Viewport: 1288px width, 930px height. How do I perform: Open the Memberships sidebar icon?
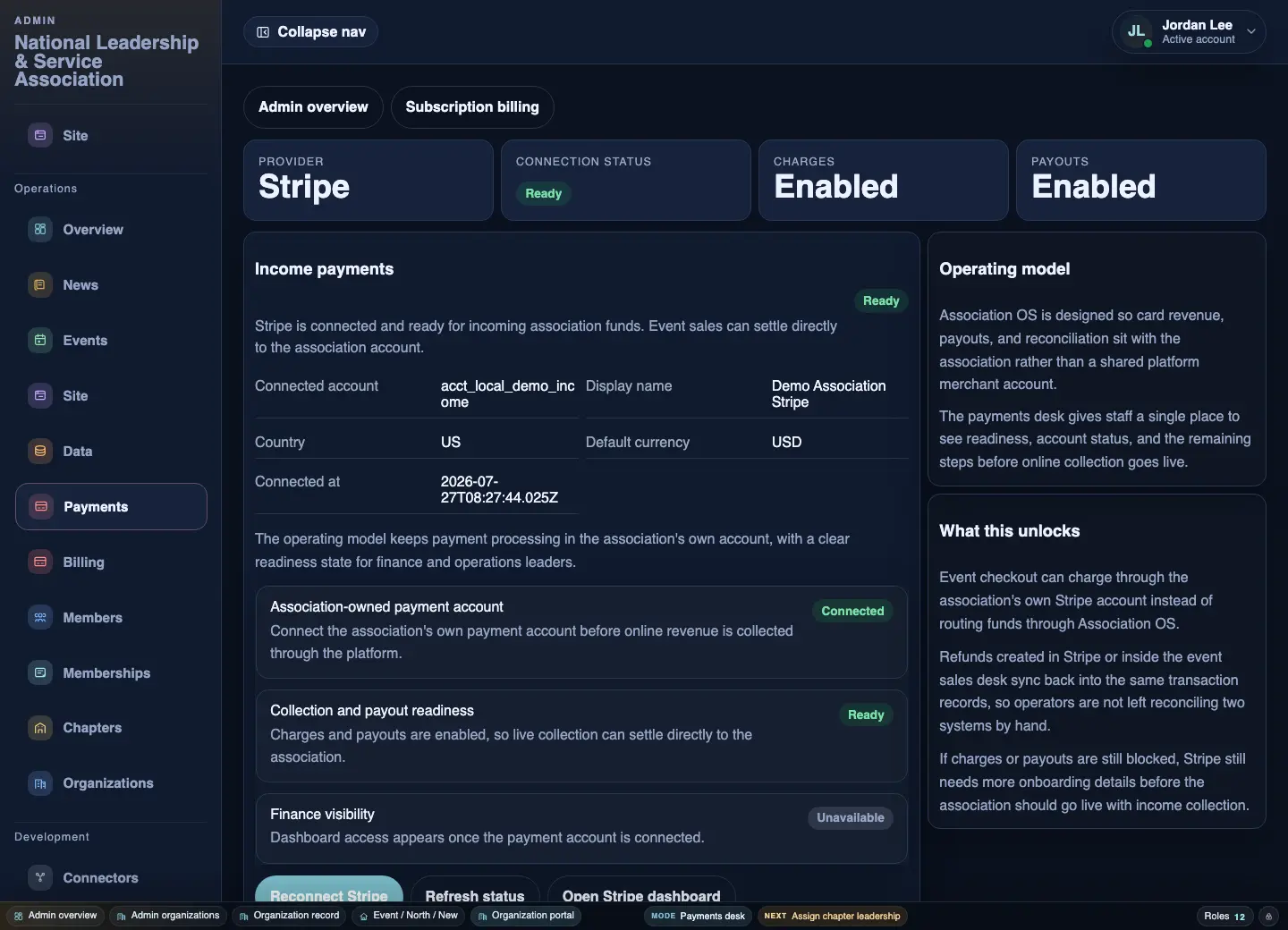coord(40,673)
